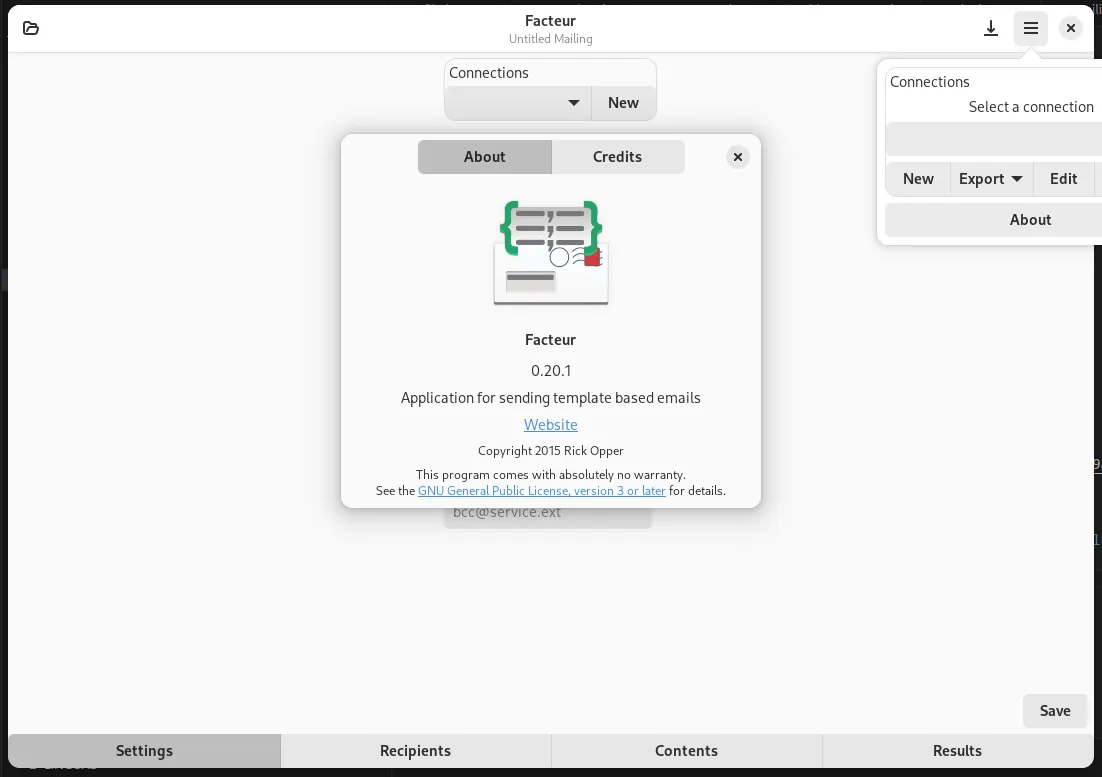Open the Connections dropdown in main window

(518, 103)
